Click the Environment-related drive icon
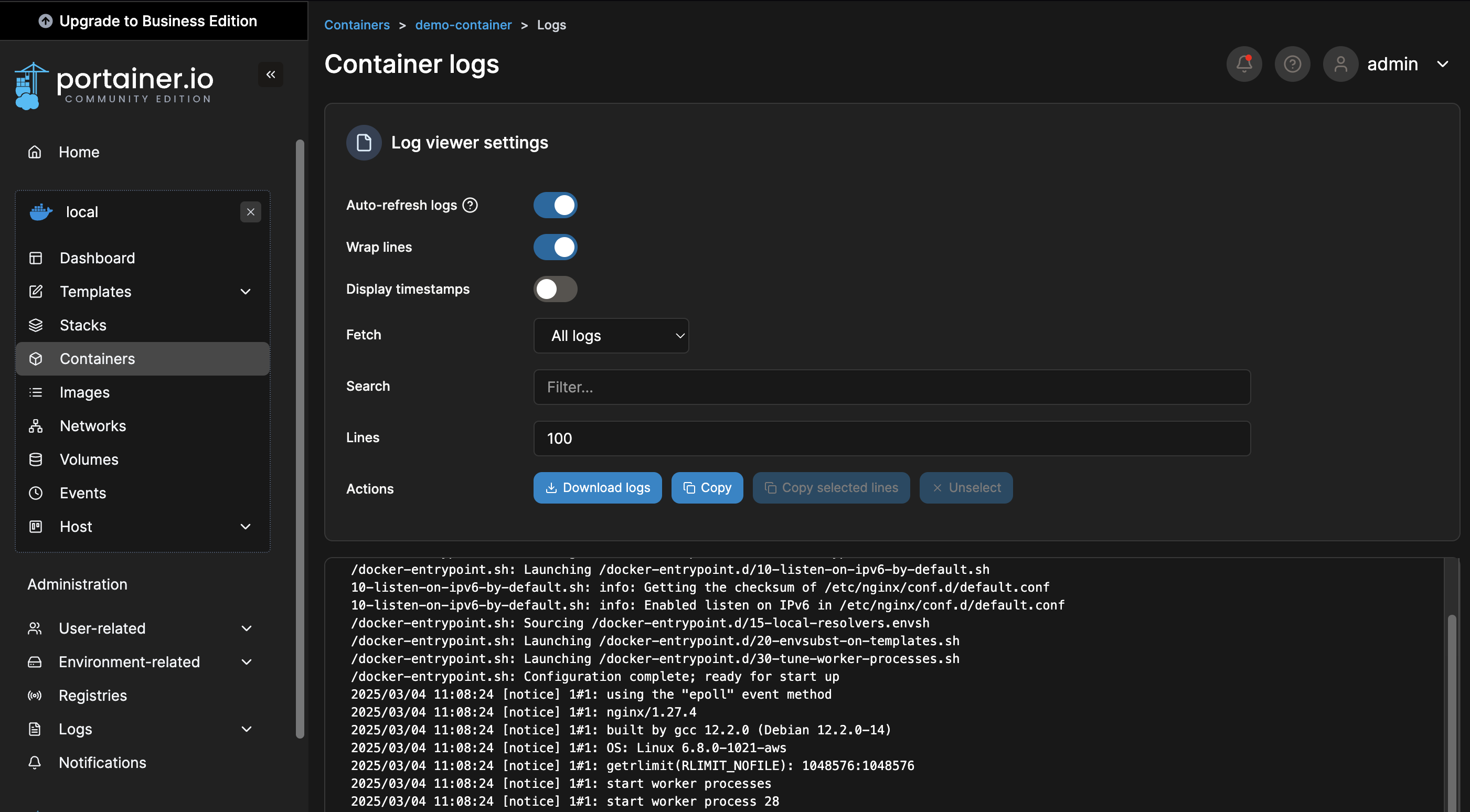 (x=35, y=663)
